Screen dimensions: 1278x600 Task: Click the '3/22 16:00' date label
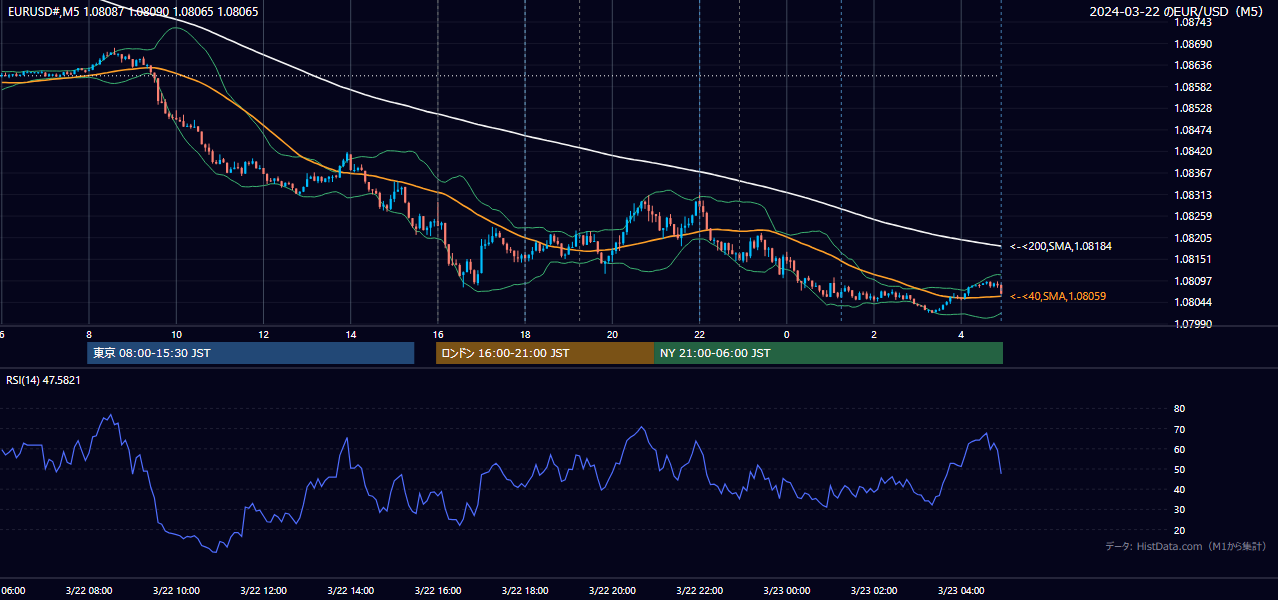pyautogui.click(x=438, y=591)
